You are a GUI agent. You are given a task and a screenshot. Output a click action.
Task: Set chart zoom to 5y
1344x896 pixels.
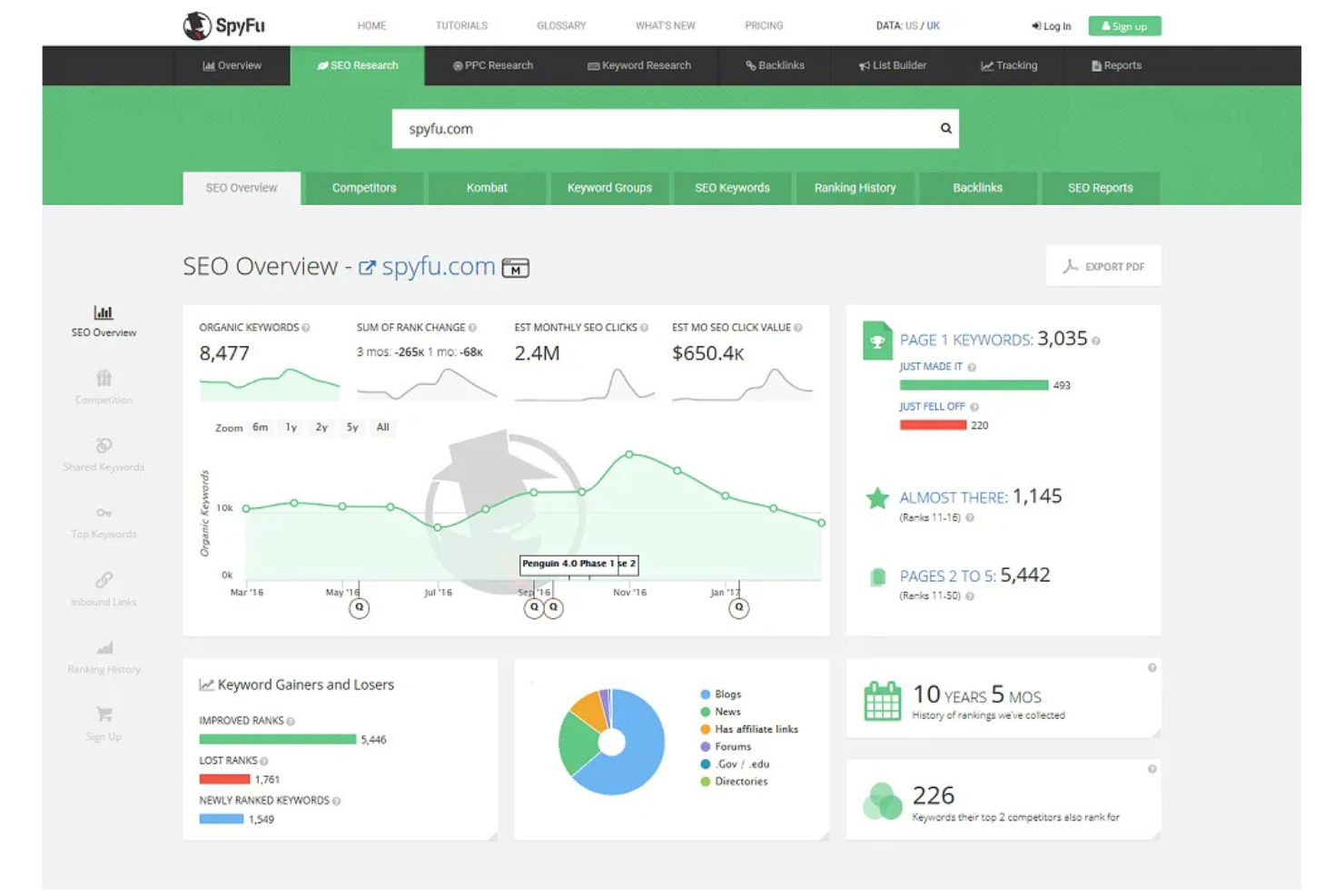352,428
